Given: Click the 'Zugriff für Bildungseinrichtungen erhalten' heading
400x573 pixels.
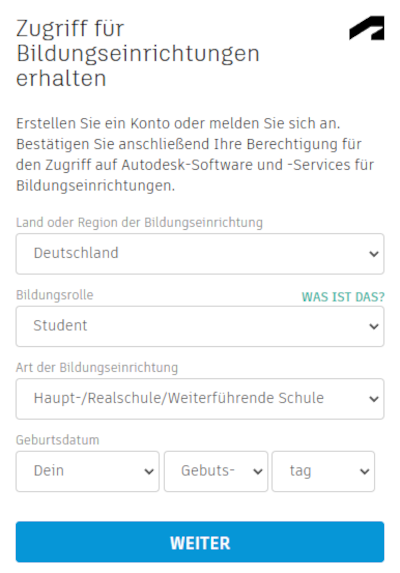Looking at the screenshot, I should pyautogui.click(x=138, y=53).
